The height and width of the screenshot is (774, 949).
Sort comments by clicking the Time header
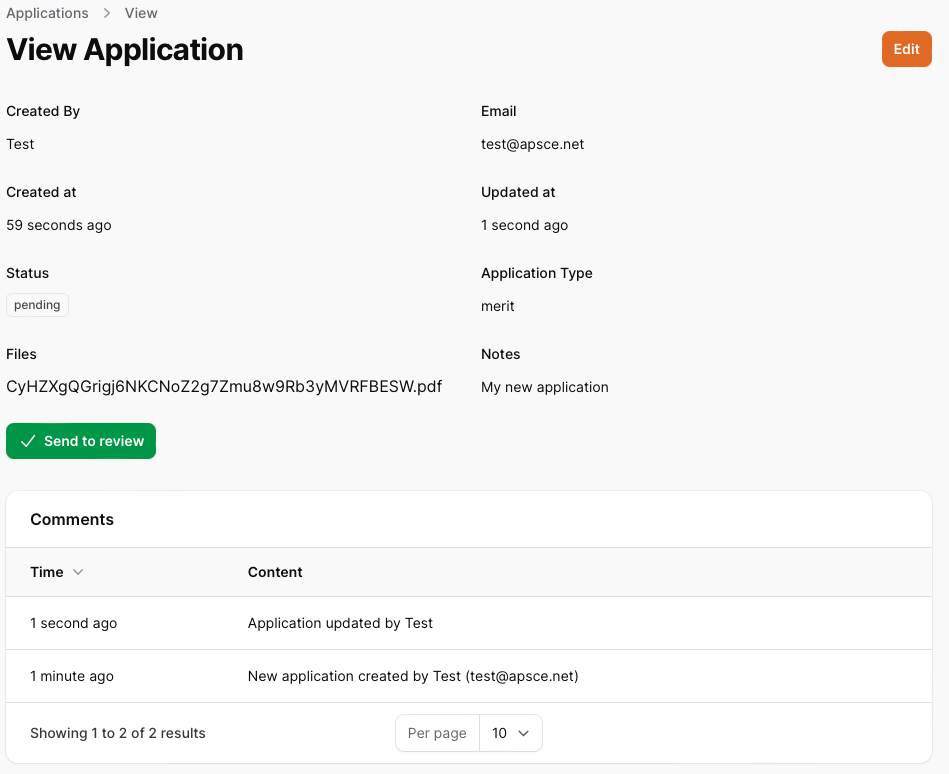click(44, 572)
